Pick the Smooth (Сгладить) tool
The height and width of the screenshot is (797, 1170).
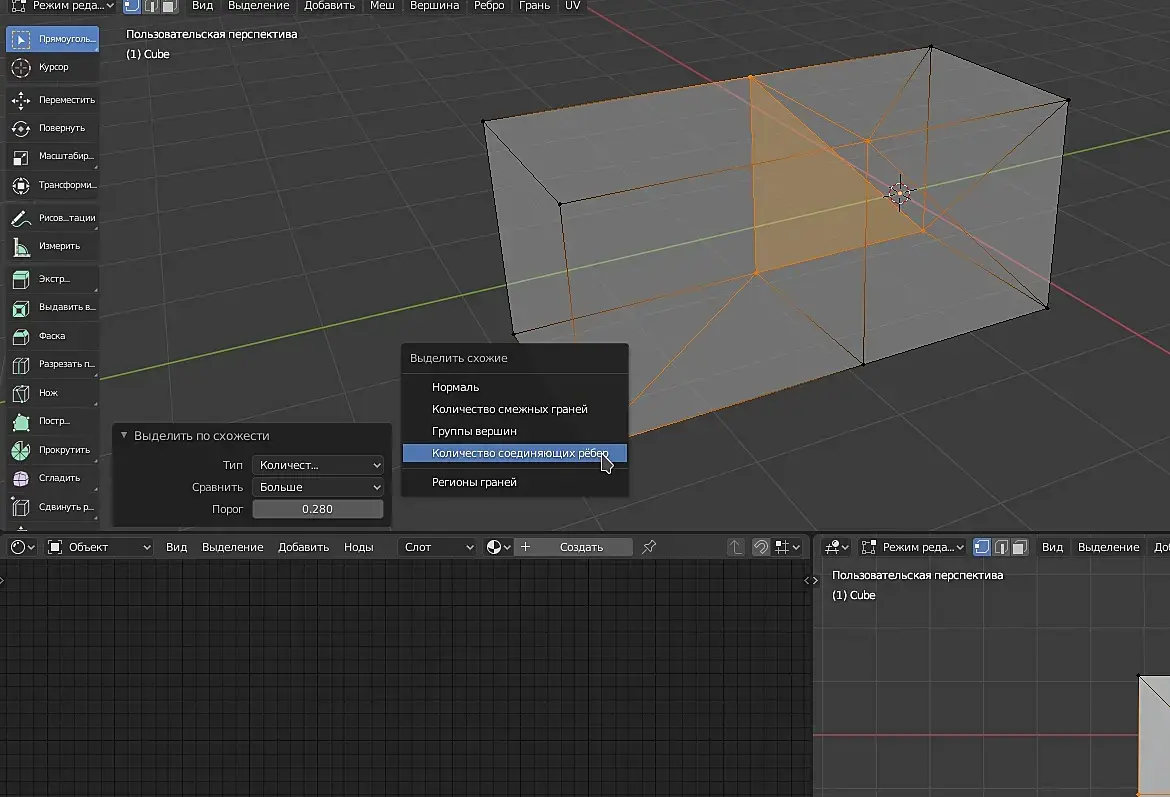point(52,478)
